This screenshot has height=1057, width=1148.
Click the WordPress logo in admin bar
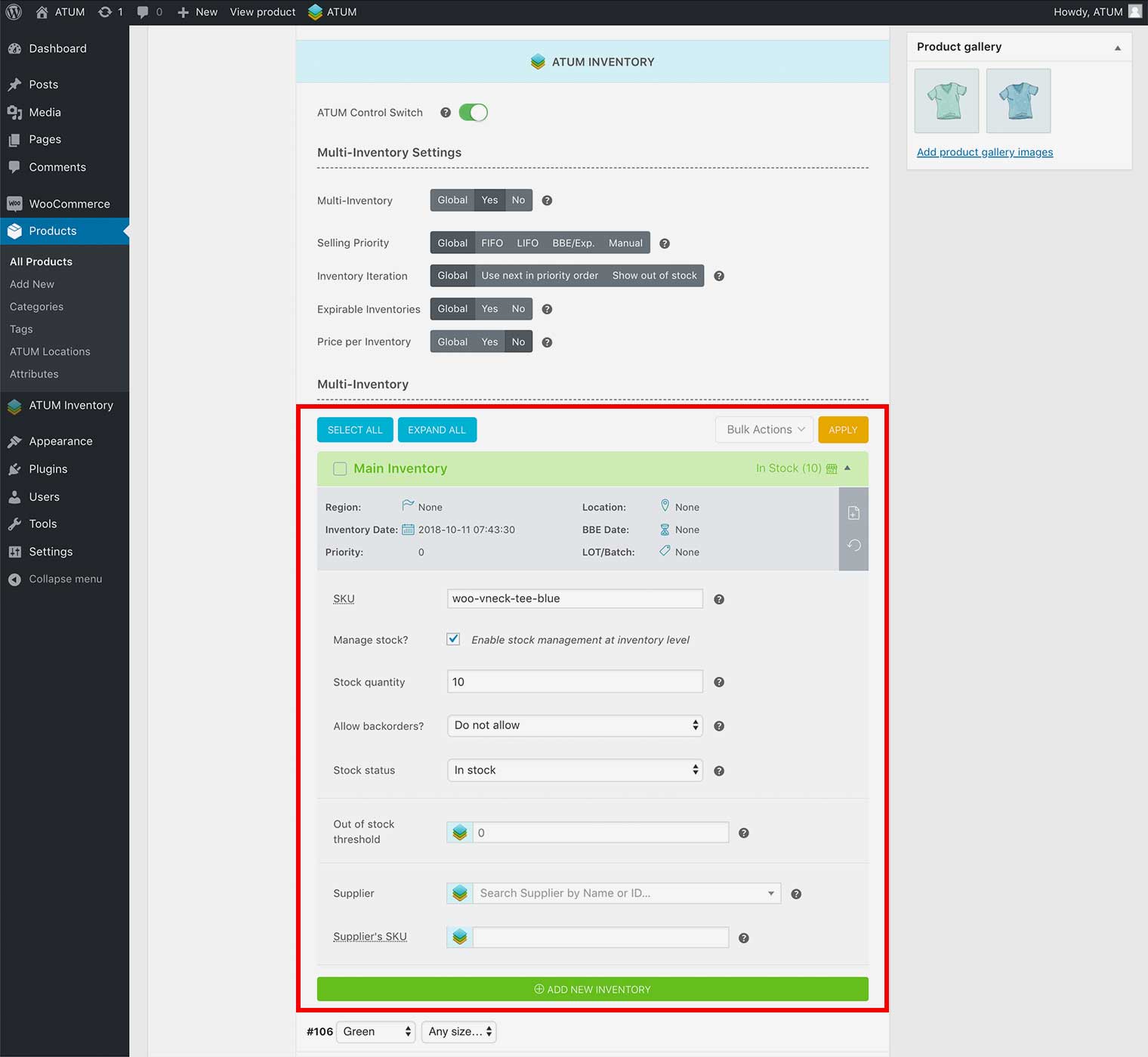pyautogui.click(x=14, y=12)
